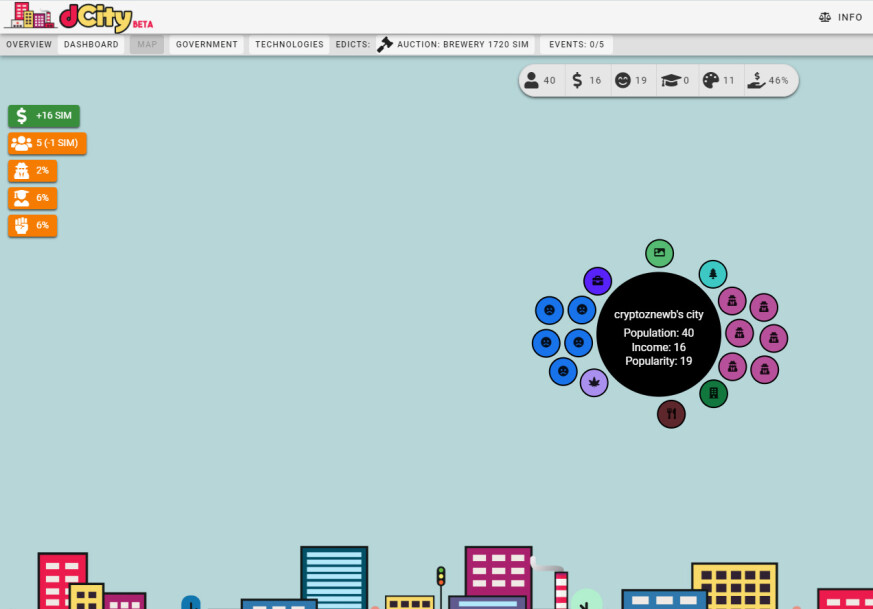Image resolution: width=873 pixels, height=609 pixels.
Task: Open the GOVERNMENT tab
Action: 207,45
